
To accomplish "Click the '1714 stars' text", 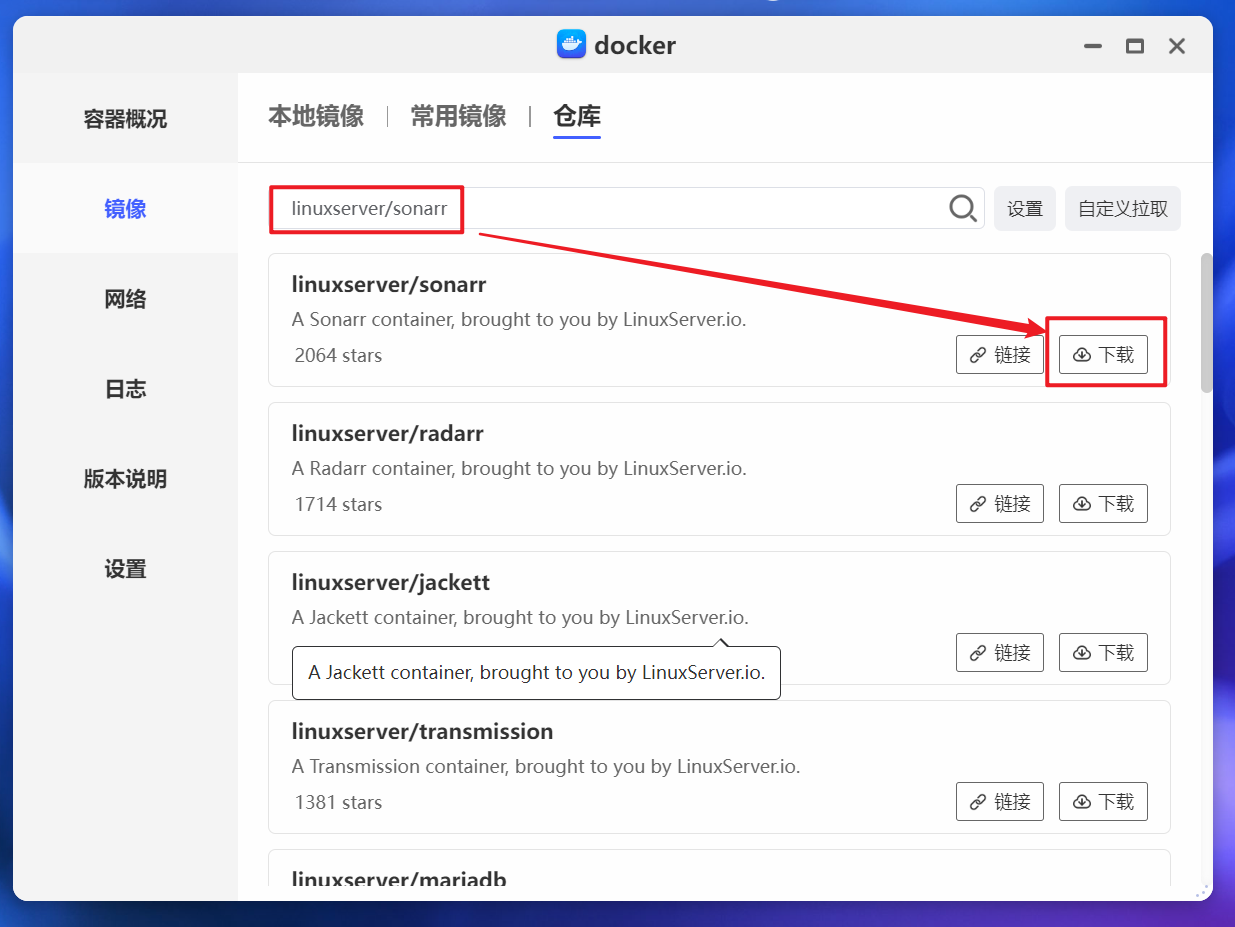I will [338, 504].
